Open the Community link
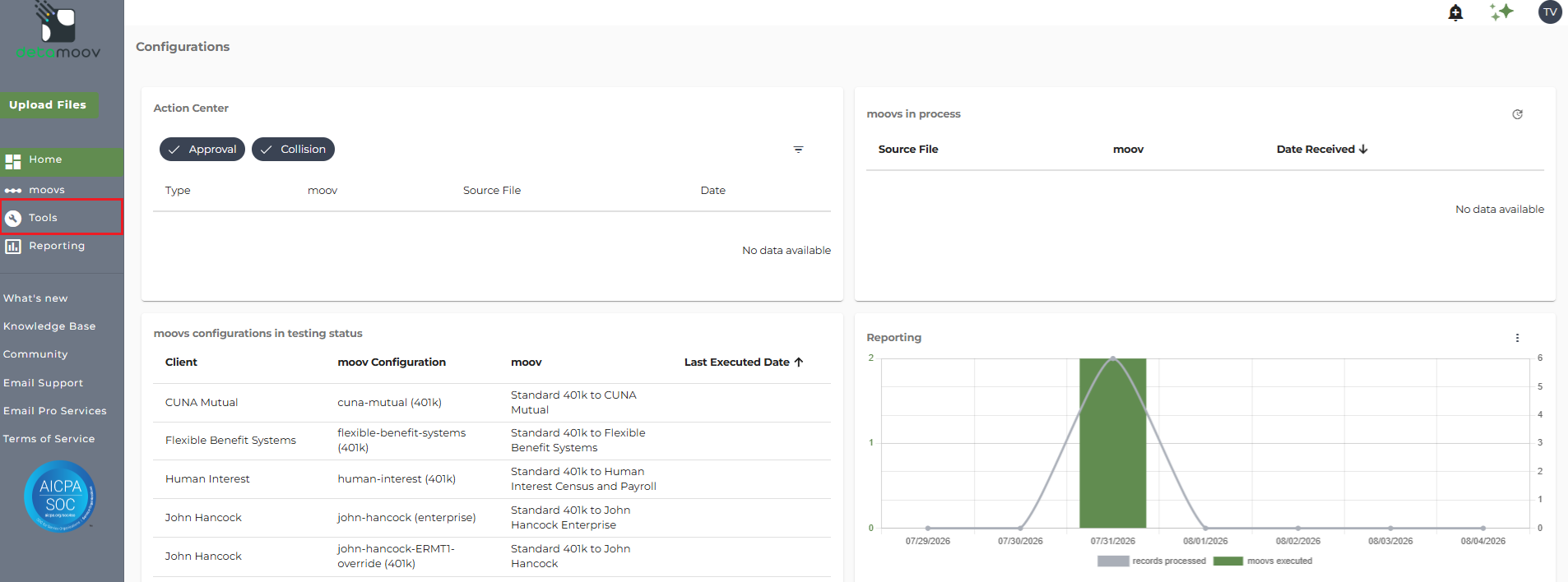 tap(35, 354)
